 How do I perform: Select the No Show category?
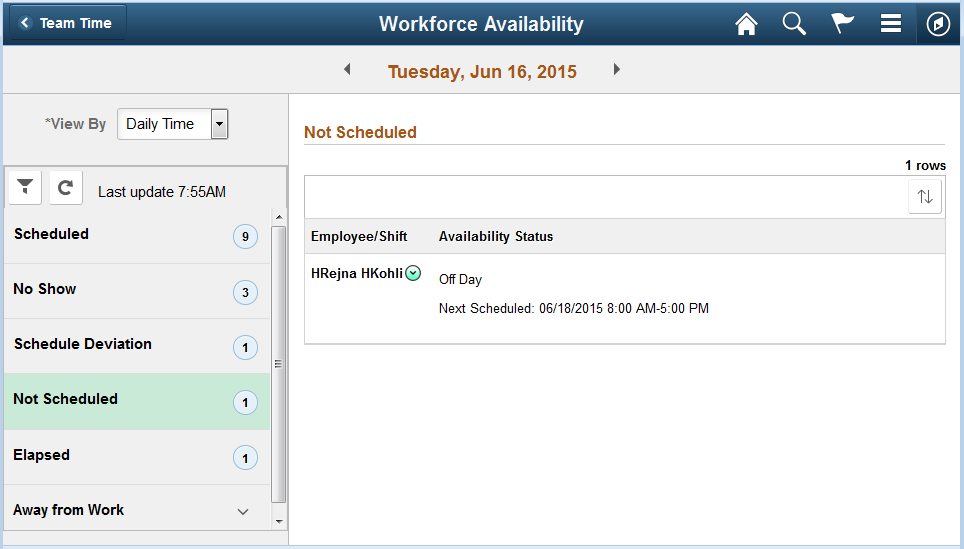point(136,291)
